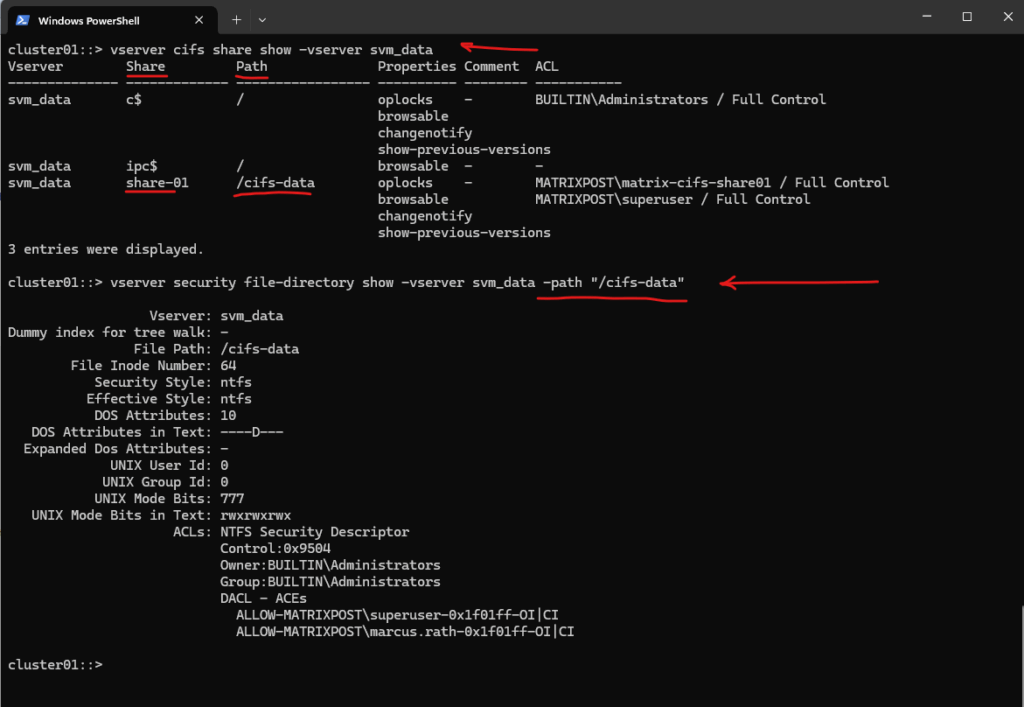Click the scrollbar thumb at right edge
The image size is (1024, 707).
click(x=1021, y=655)
